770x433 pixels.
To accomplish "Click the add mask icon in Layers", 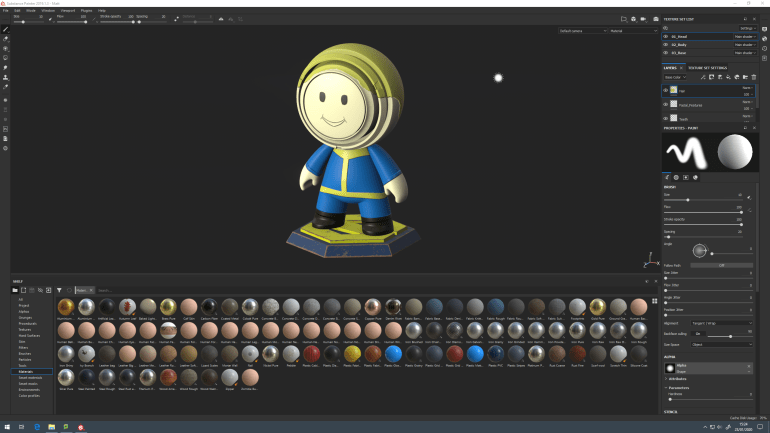I will (712, 77).
